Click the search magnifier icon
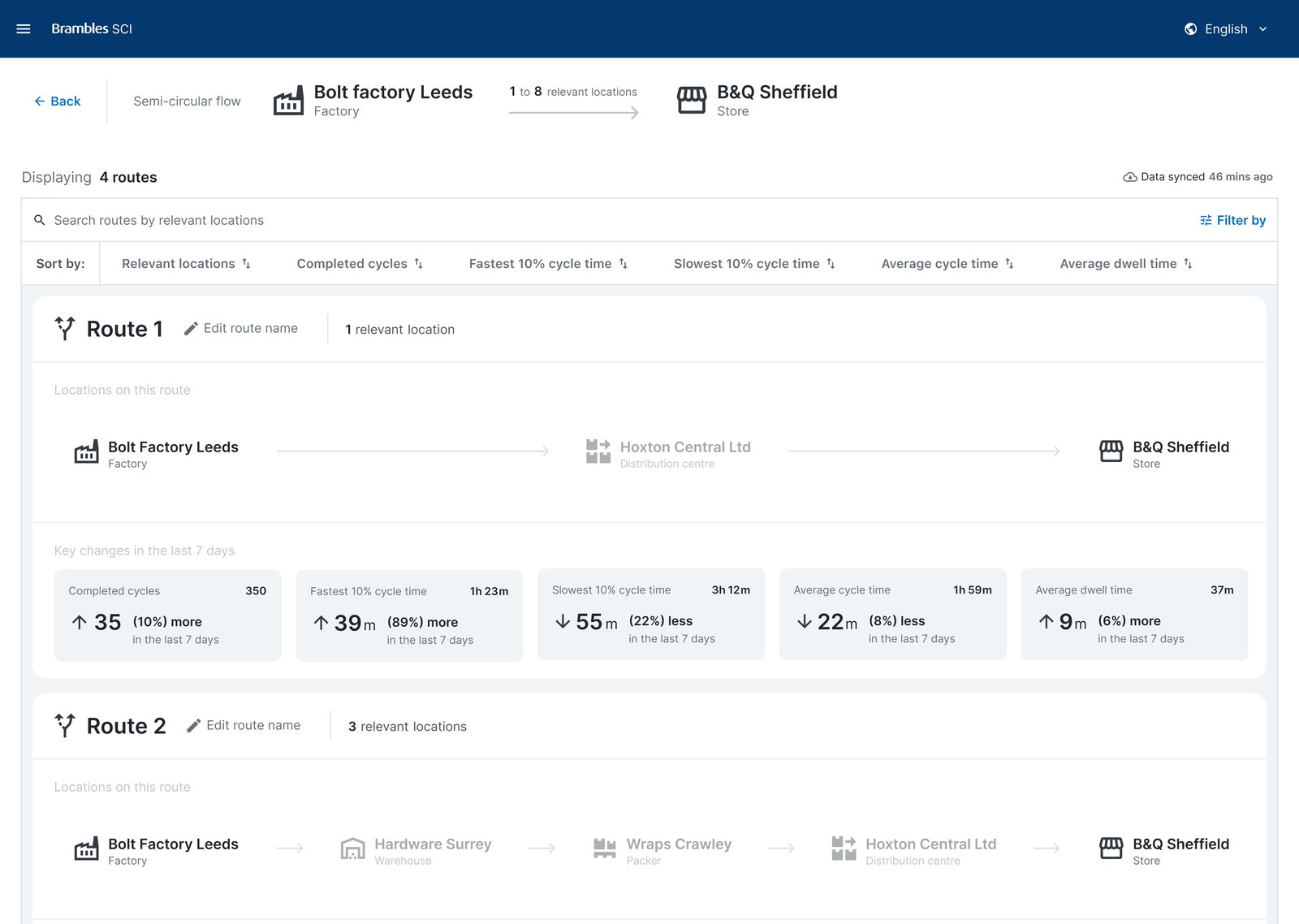1299x924 pixels. click(39, 220)
